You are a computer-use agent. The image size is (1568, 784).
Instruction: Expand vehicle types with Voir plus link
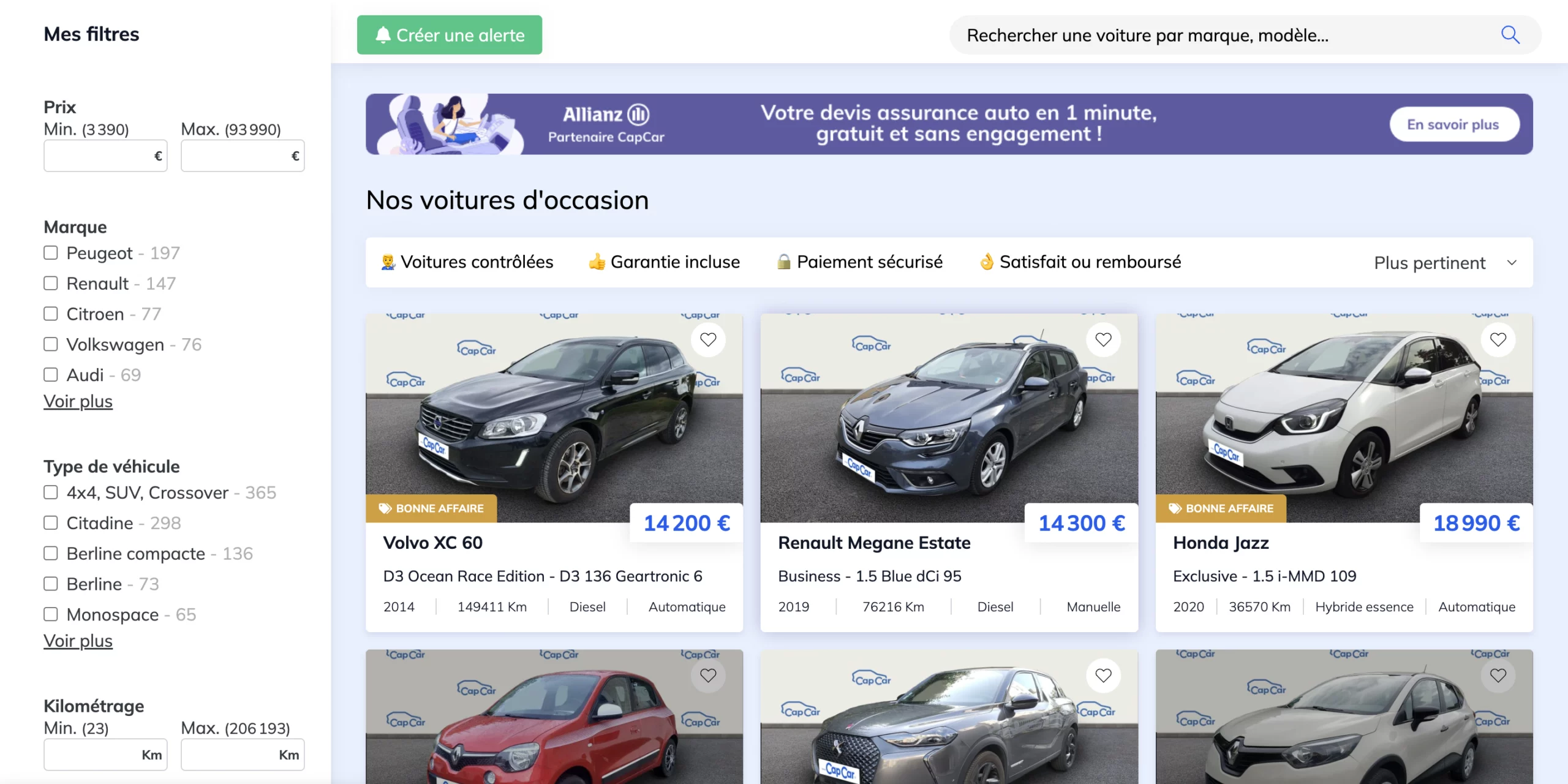[78, 641]
